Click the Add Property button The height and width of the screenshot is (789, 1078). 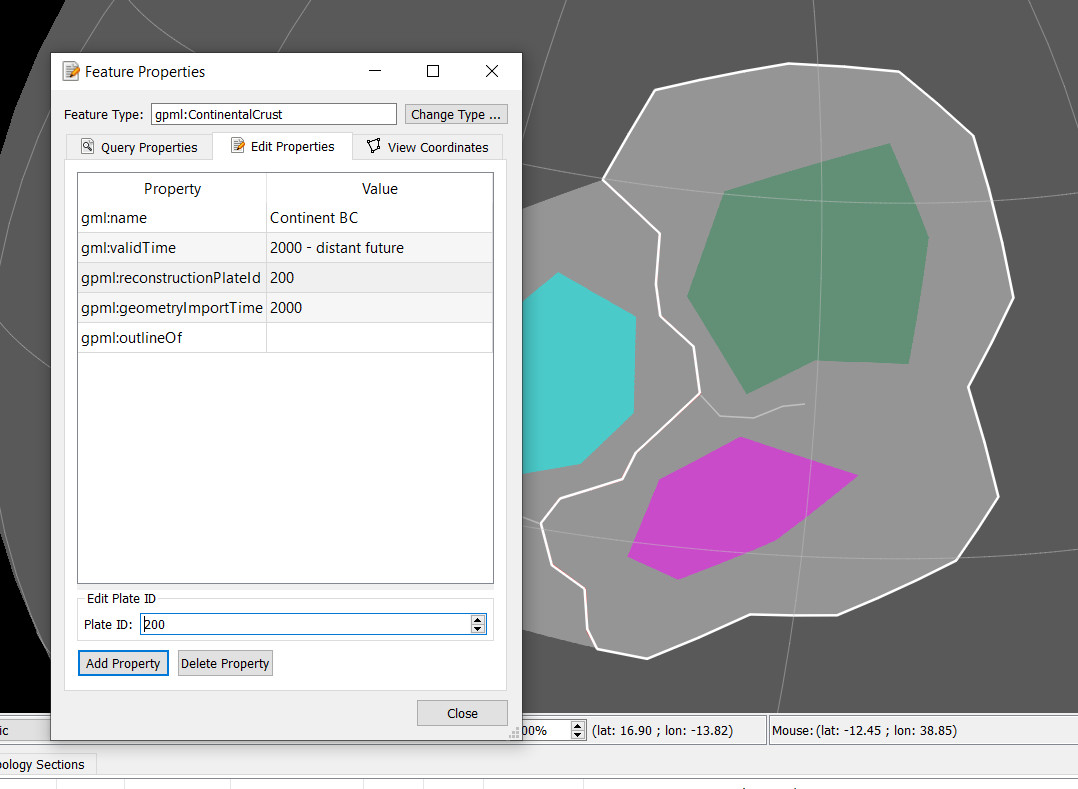[x=123, y=663]
